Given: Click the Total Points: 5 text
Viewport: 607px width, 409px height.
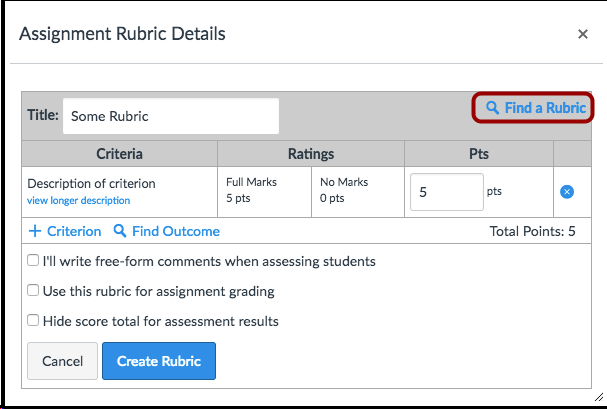Looking at the screenshot, I should (x=532, y=231).
